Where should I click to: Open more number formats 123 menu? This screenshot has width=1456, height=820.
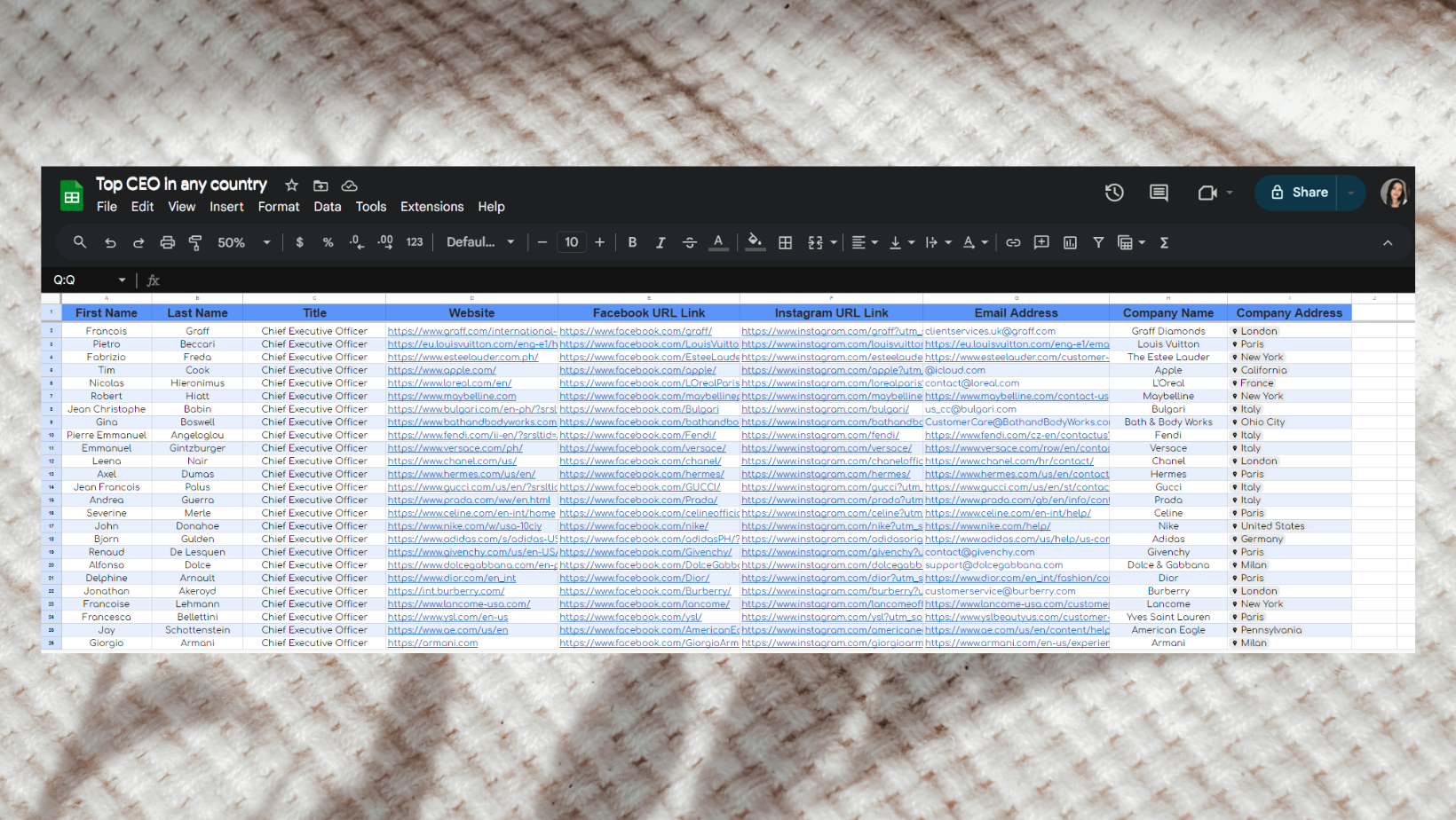click(x=415, y=242)
